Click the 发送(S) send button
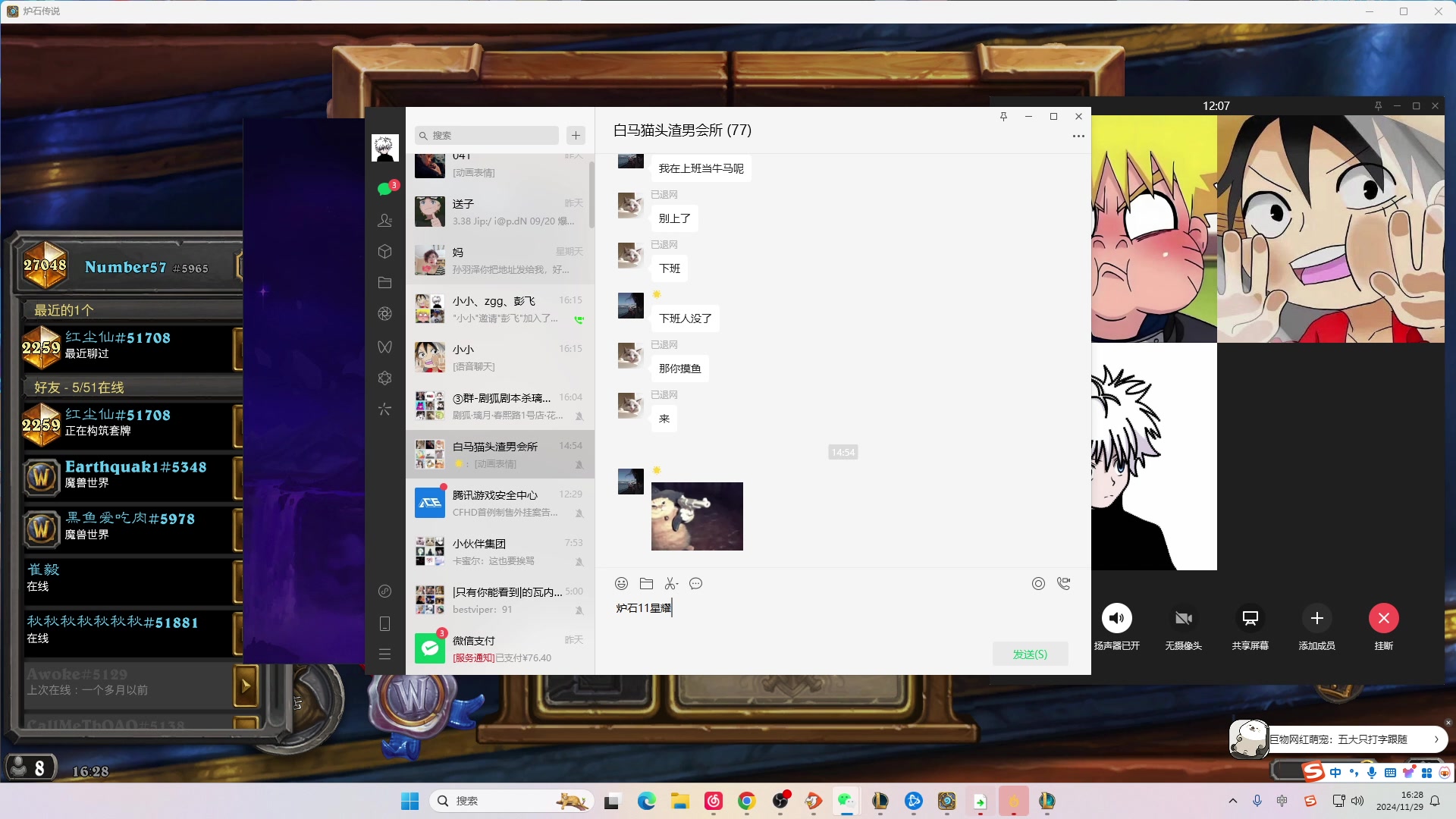 (1030, 654)
